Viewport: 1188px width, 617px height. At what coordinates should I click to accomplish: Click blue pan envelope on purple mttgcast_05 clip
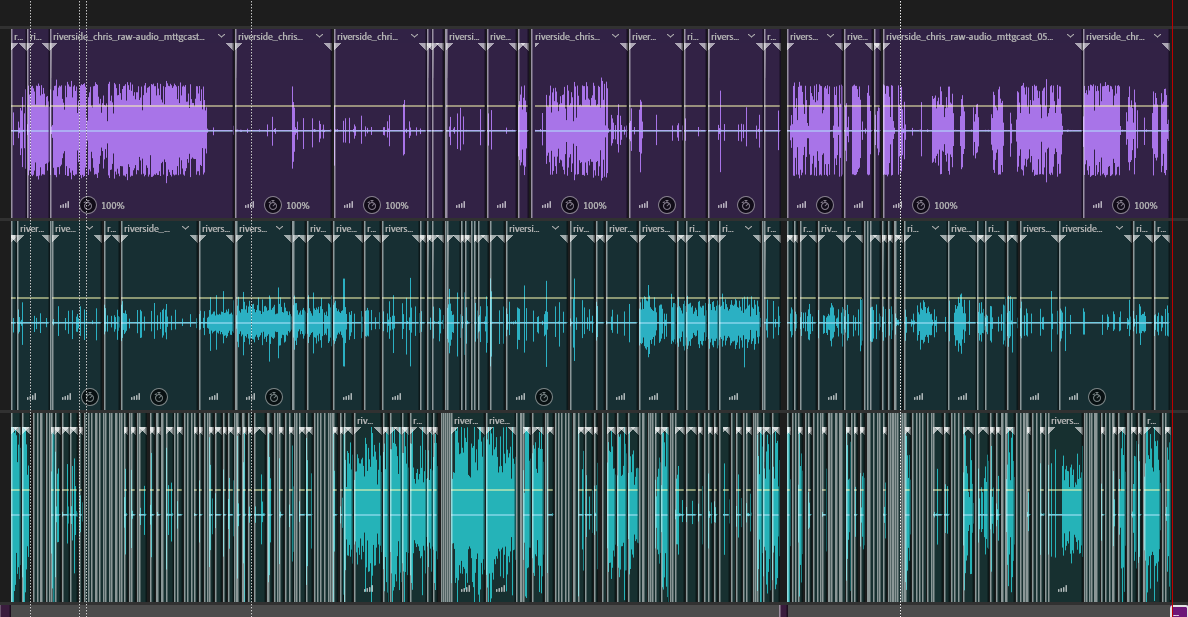click(x=983, y=130)
